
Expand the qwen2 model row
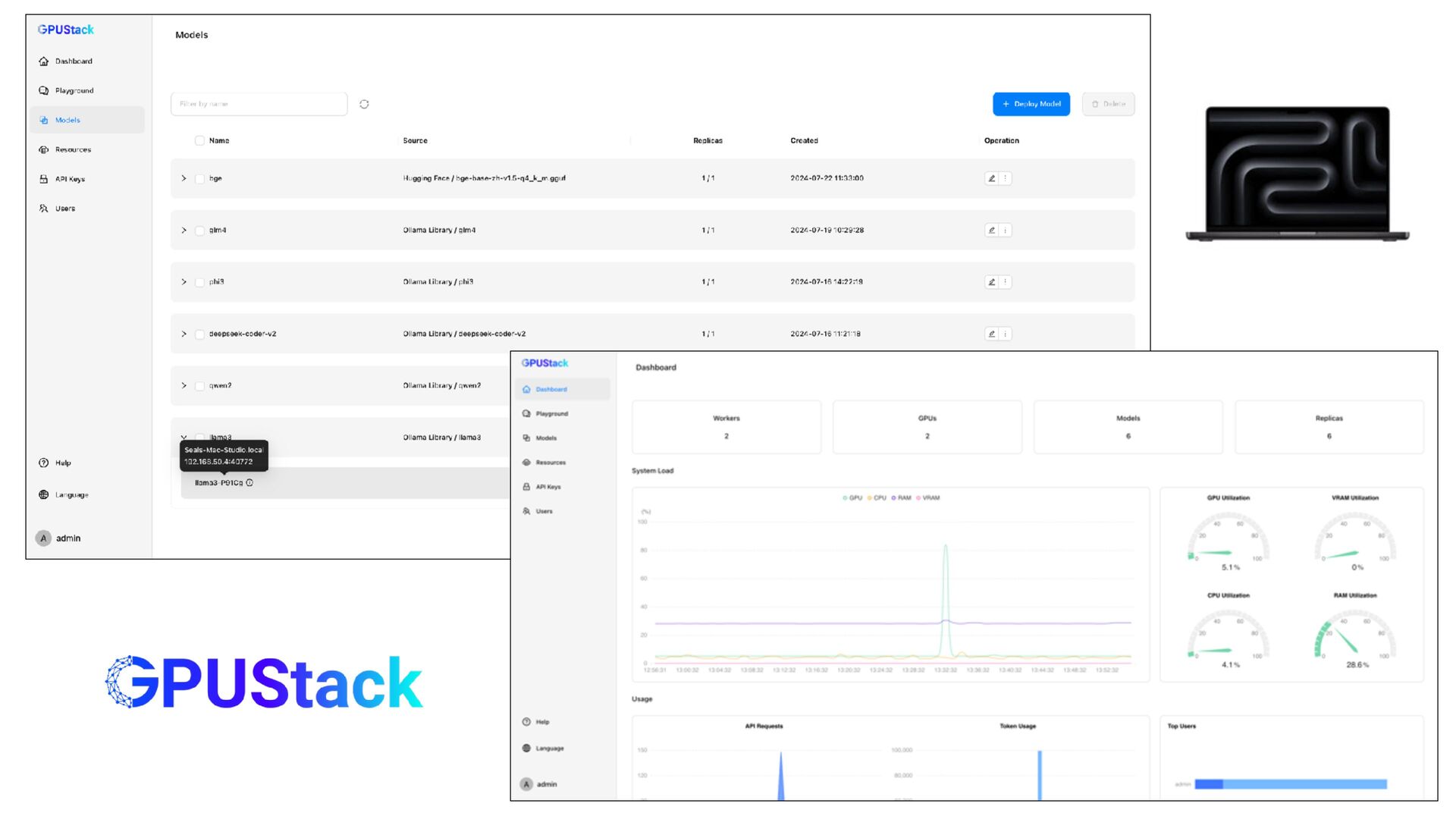(x=184, y=385)
